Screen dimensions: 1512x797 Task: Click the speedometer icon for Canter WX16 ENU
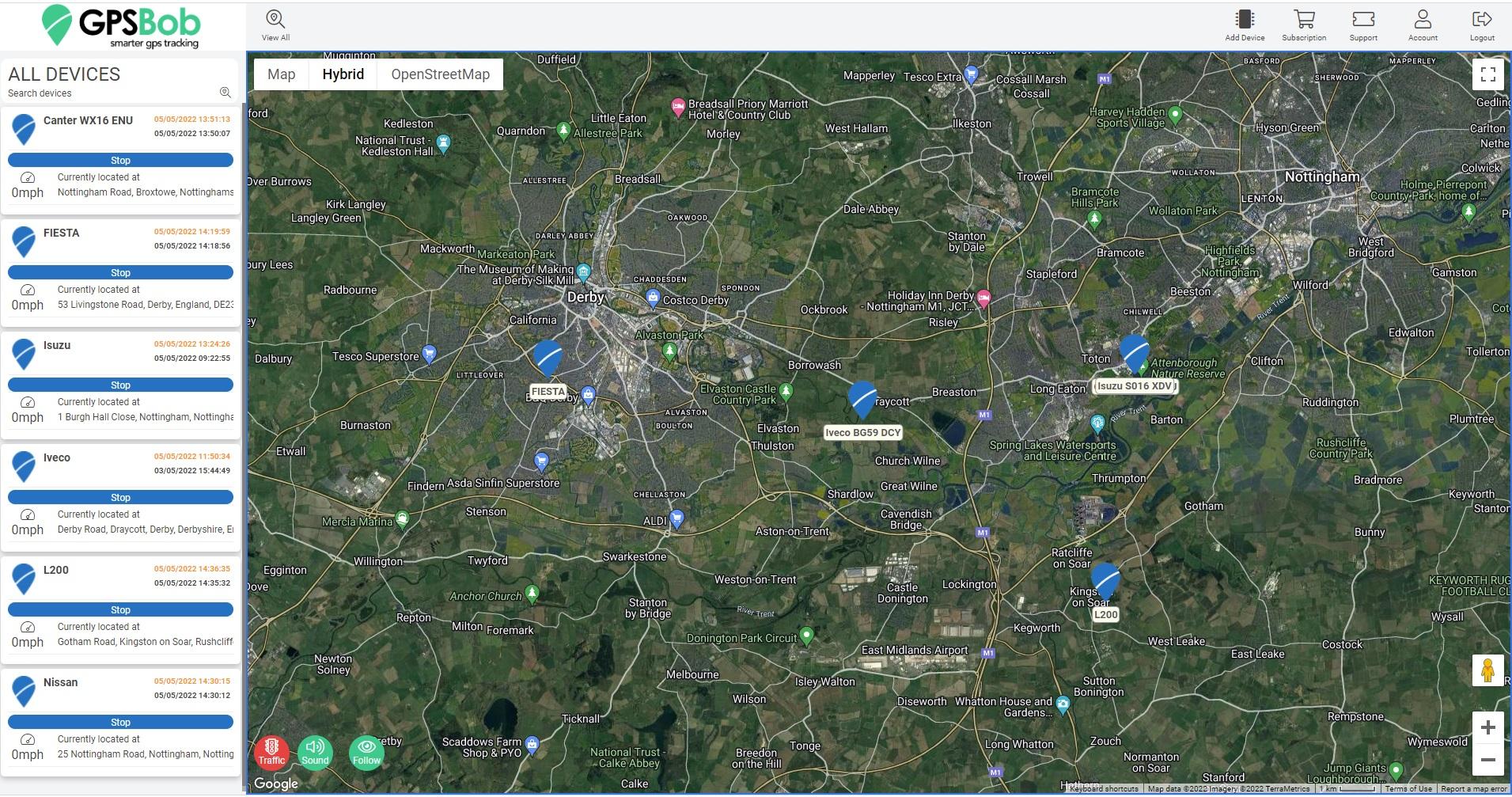(x=28, y=178)
